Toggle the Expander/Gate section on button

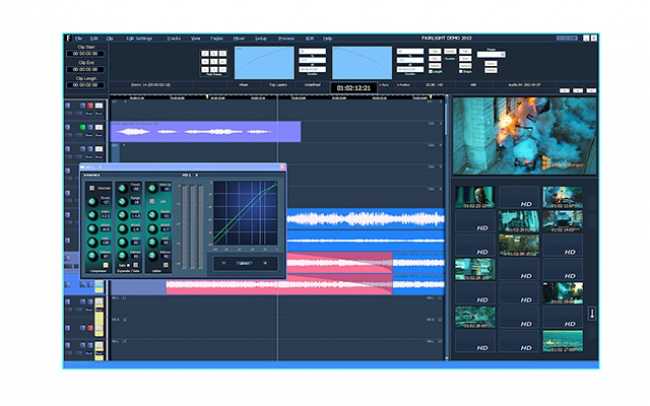(x=136, y=265)
